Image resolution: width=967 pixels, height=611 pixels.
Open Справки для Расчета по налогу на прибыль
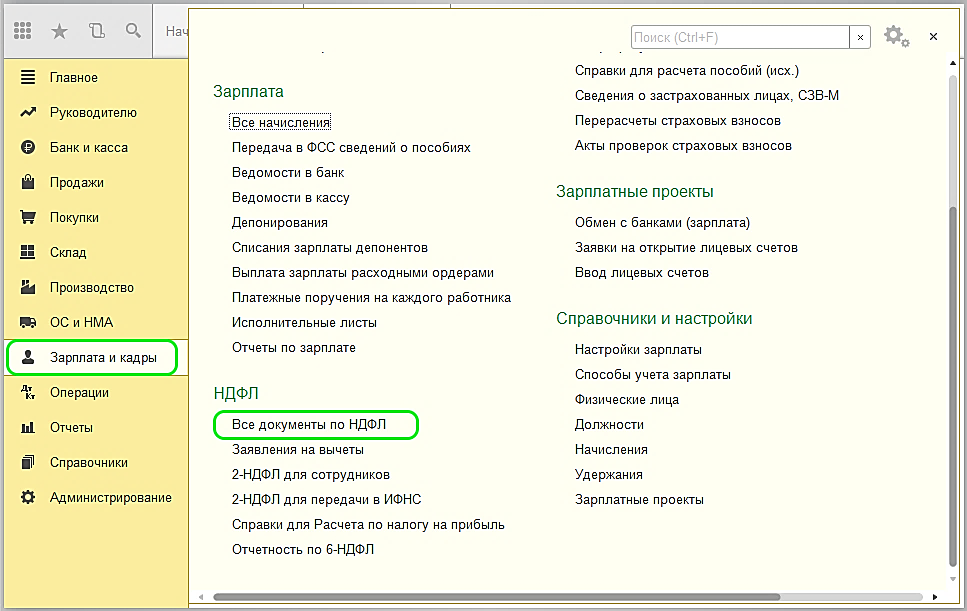(x=368, y=525)
